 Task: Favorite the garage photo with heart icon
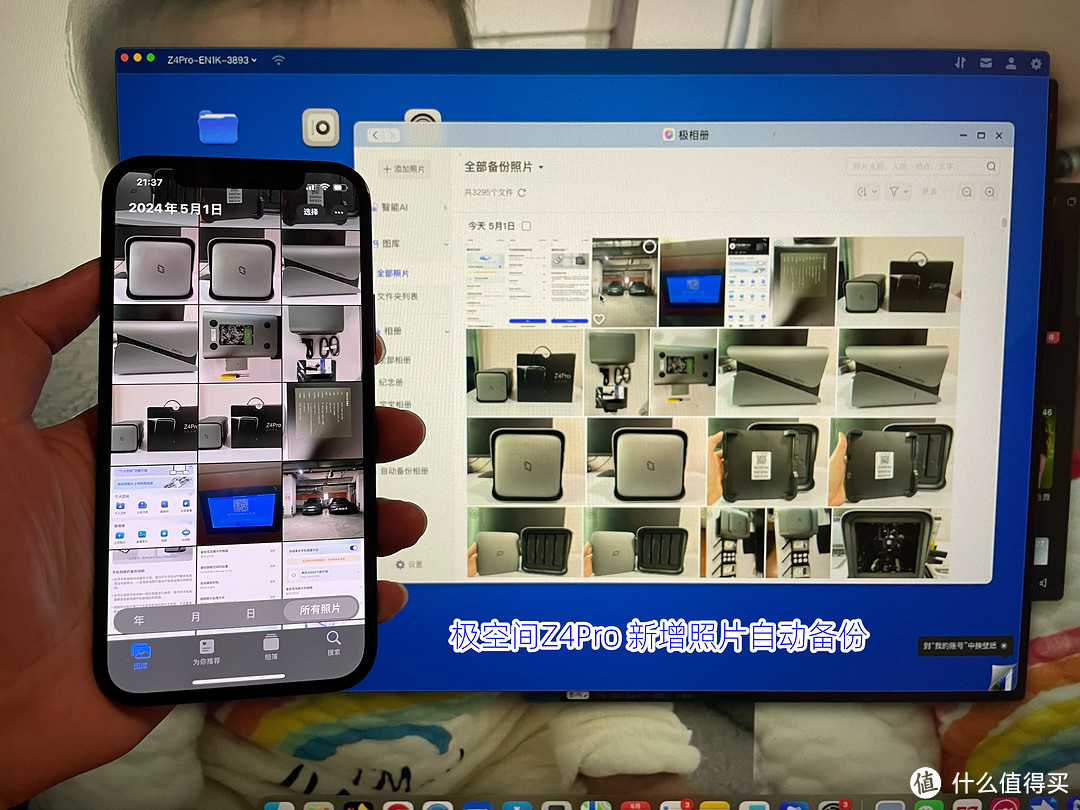[x=599, y=319]
